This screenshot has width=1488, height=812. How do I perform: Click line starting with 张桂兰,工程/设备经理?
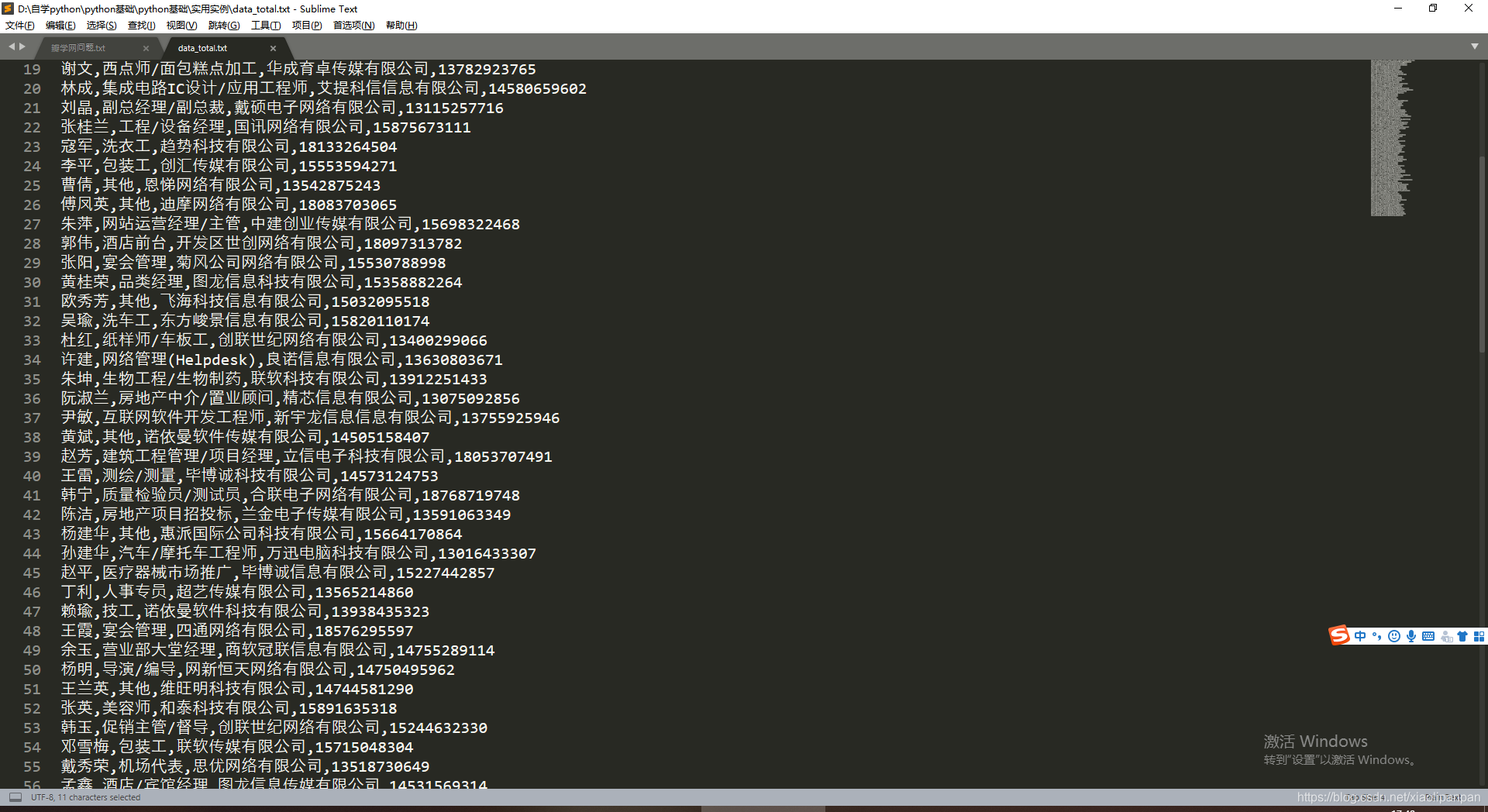(266, 128)
